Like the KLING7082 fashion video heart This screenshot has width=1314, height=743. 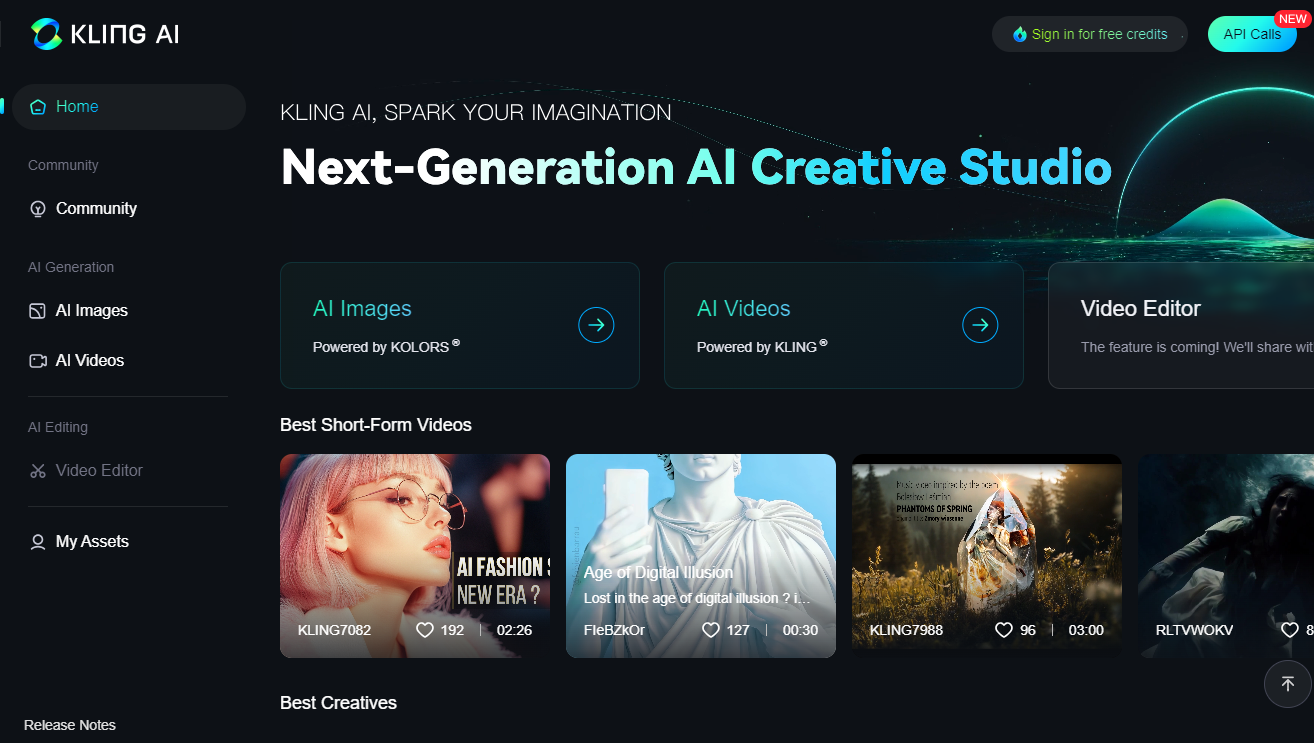[425, 630]
